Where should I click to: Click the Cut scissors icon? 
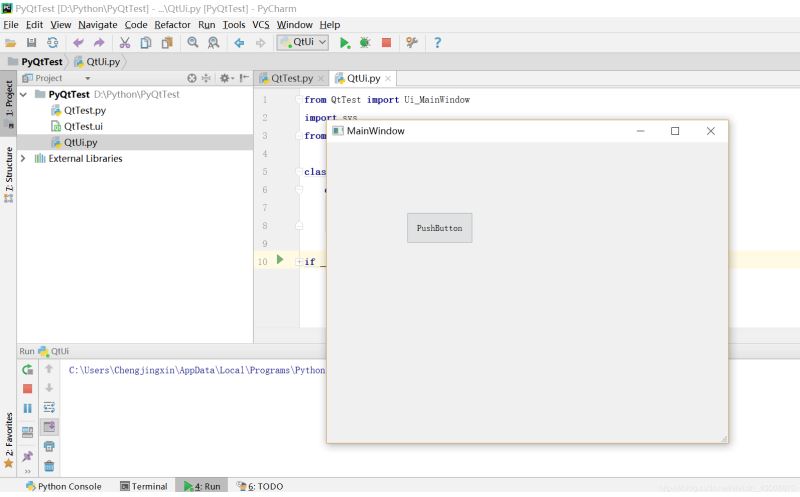point(124,43)
